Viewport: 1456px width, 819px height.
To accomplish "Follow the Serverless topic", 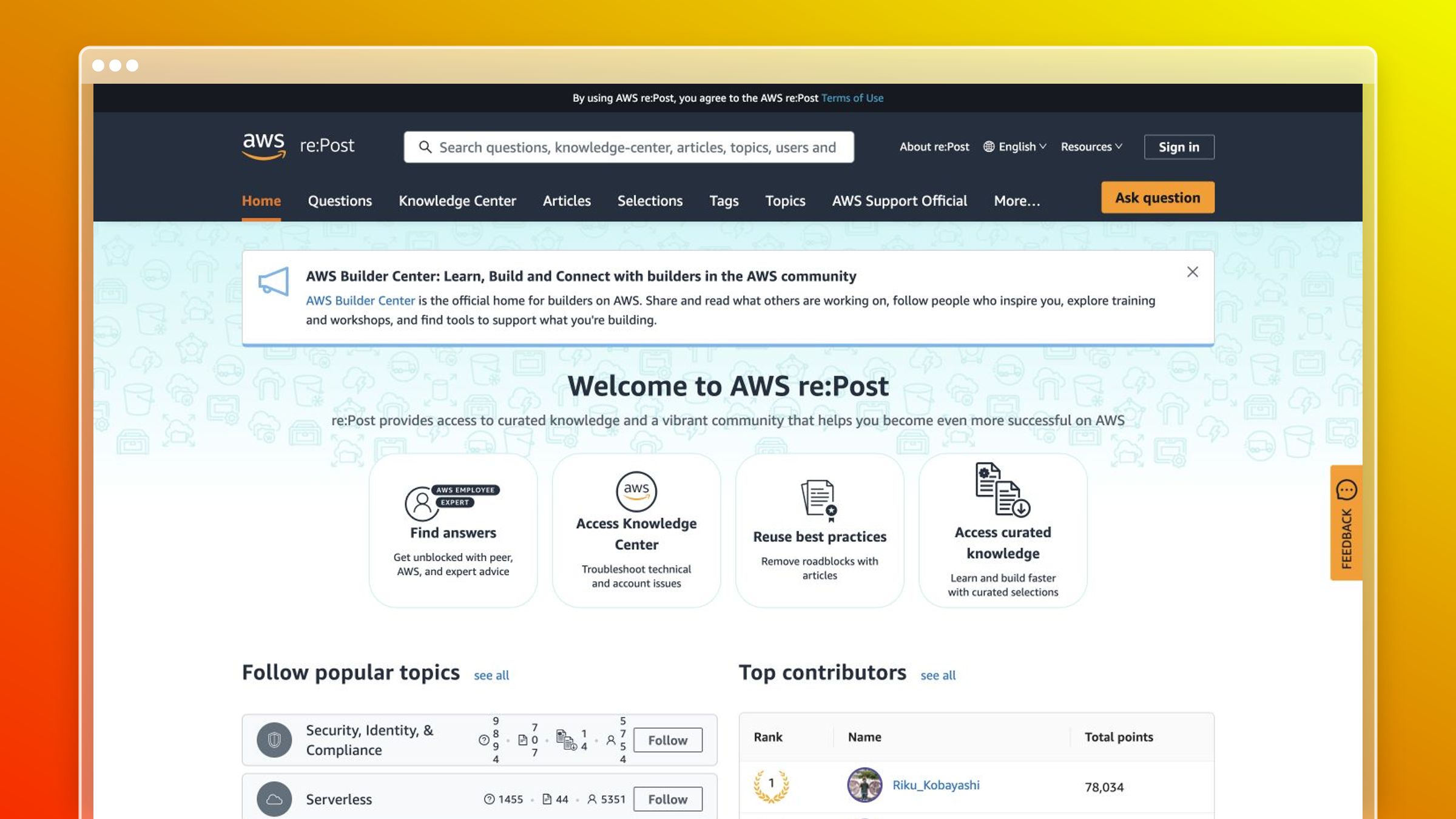I will (668, 799).
